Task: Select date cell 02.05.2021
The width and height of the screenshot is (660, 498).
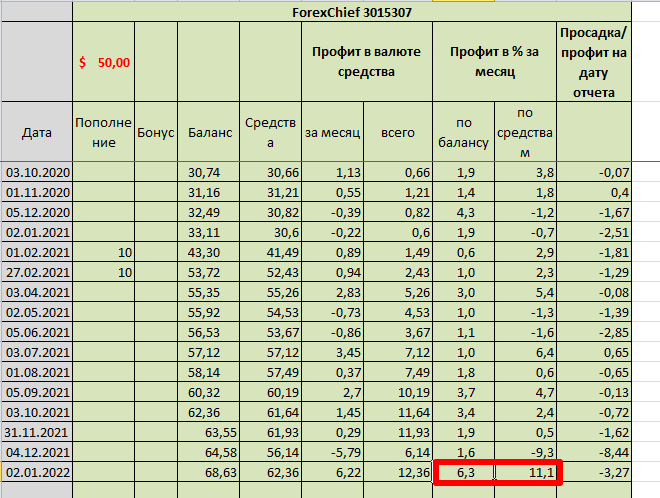Action: coord(37,312)
